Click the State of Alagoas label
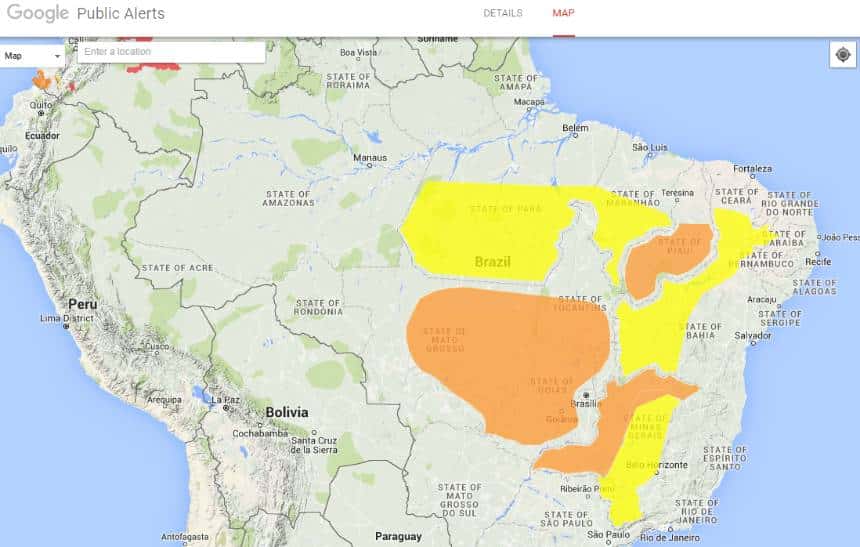 coord(814,287)
